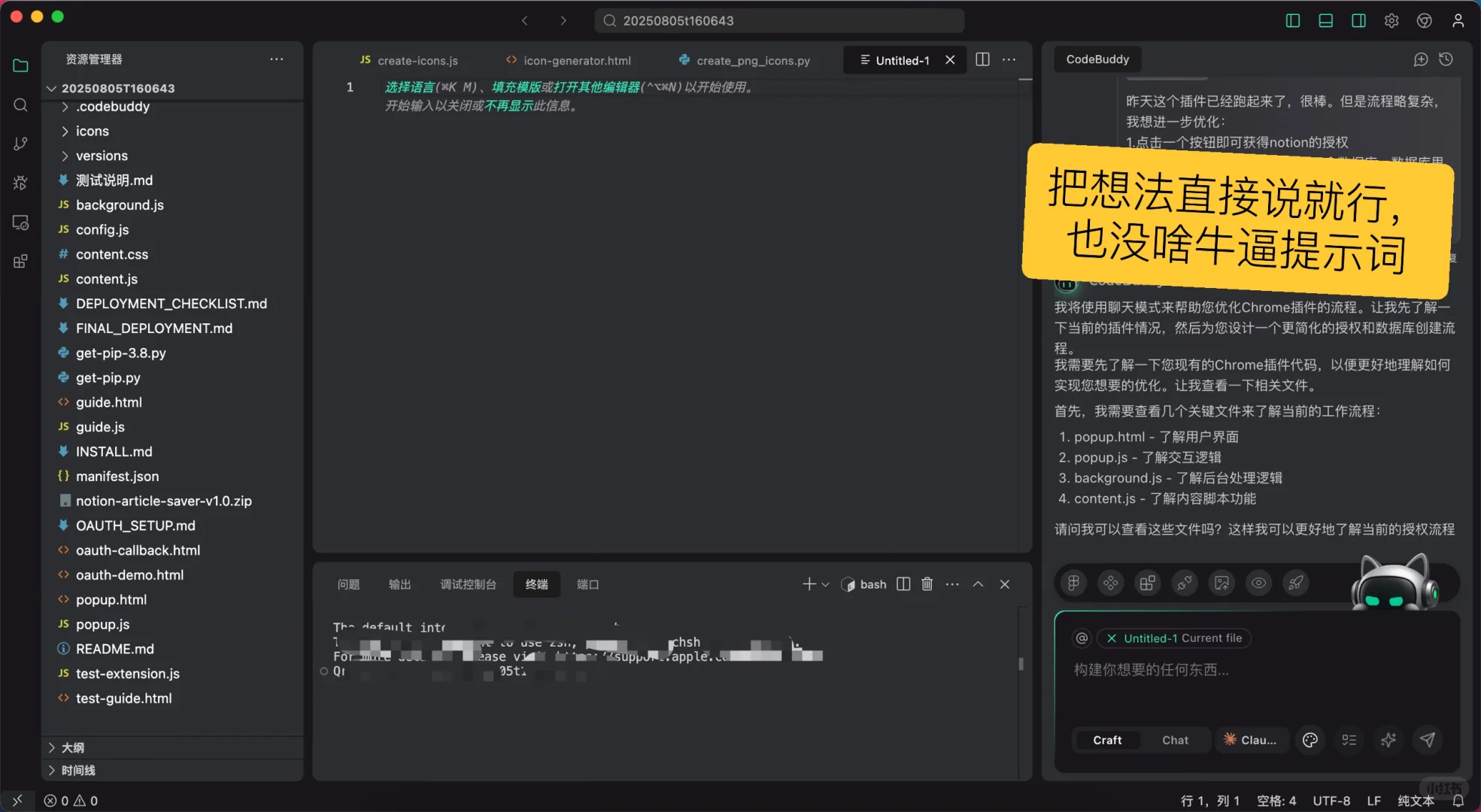Click the send message icon in CodeBuddy input
The width and height of the screenshot is (1481, 812).
[1428, 740]
